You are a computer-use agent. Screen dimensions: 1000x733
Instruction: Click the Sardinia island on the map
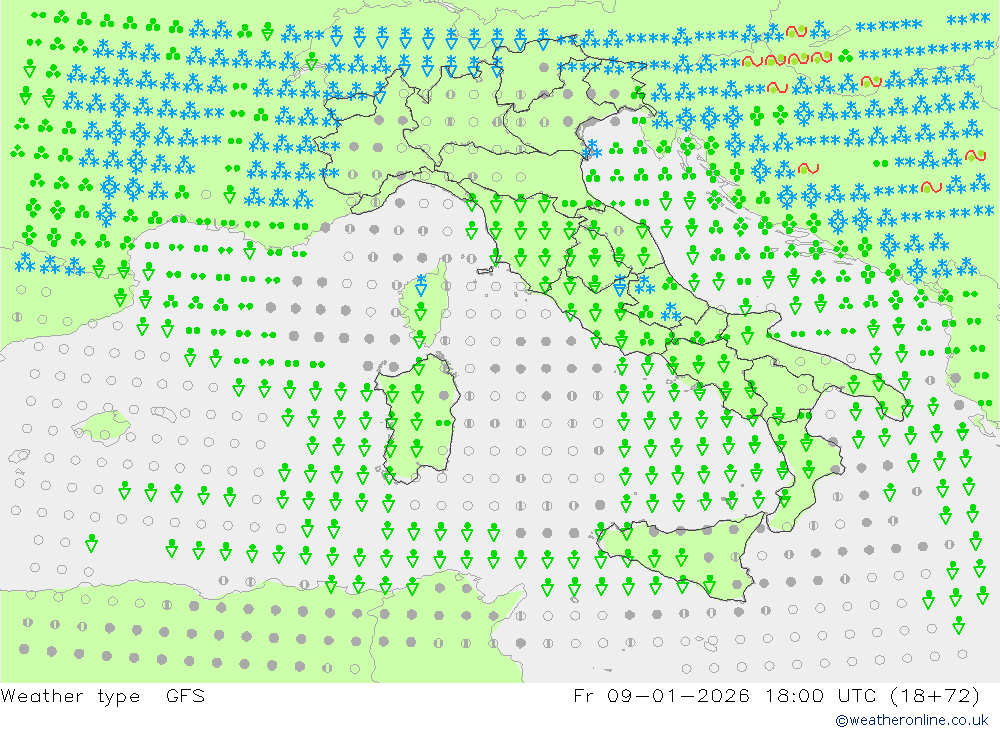tap(418, 418)
